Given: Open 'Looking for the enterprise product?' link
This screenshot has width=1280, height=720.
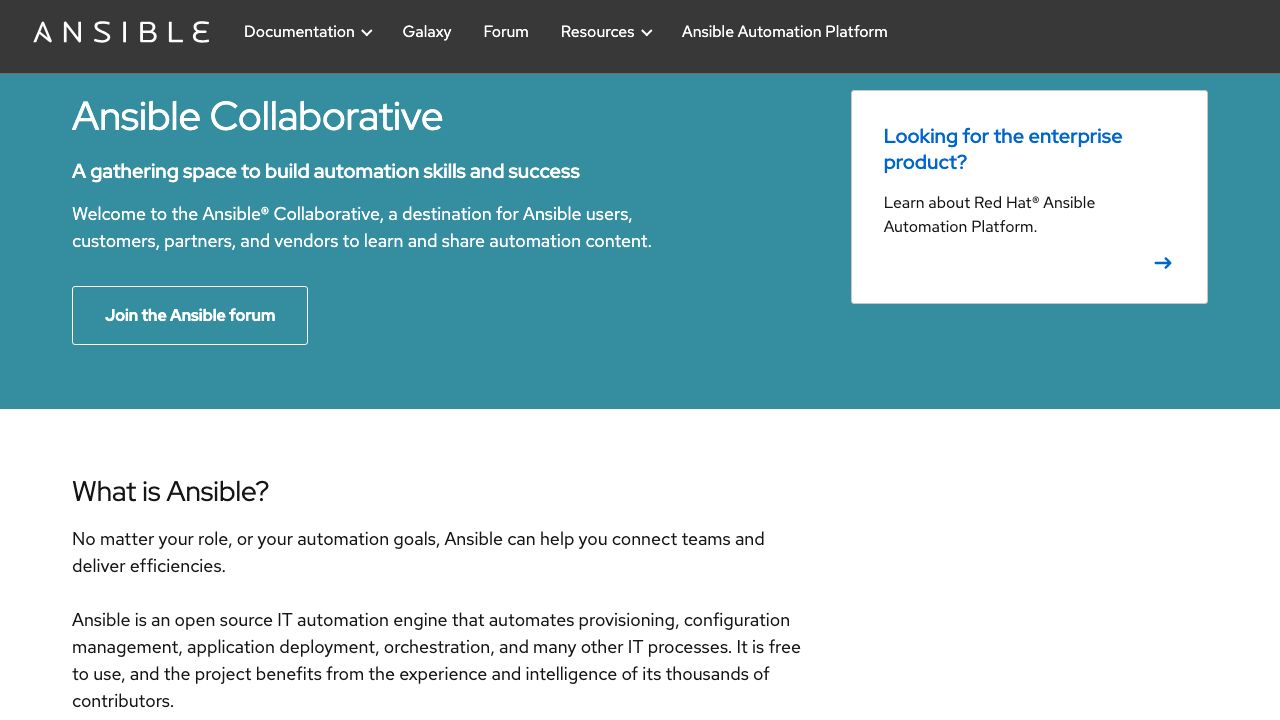Looking at the screenshot, I should 1003,149.
